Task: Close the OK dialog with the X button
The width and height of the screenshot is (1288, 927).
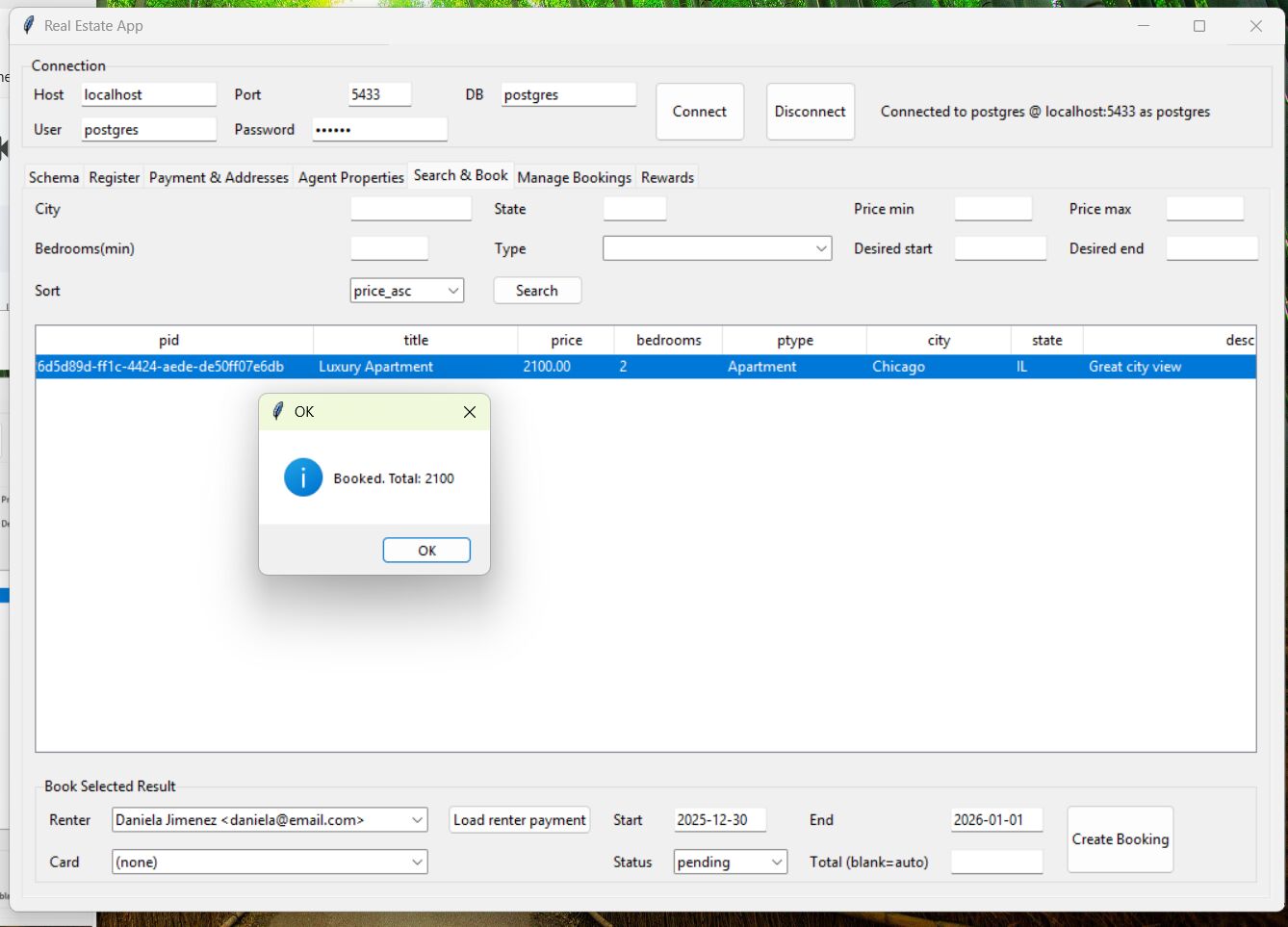Action: click(x=470, y=412)
